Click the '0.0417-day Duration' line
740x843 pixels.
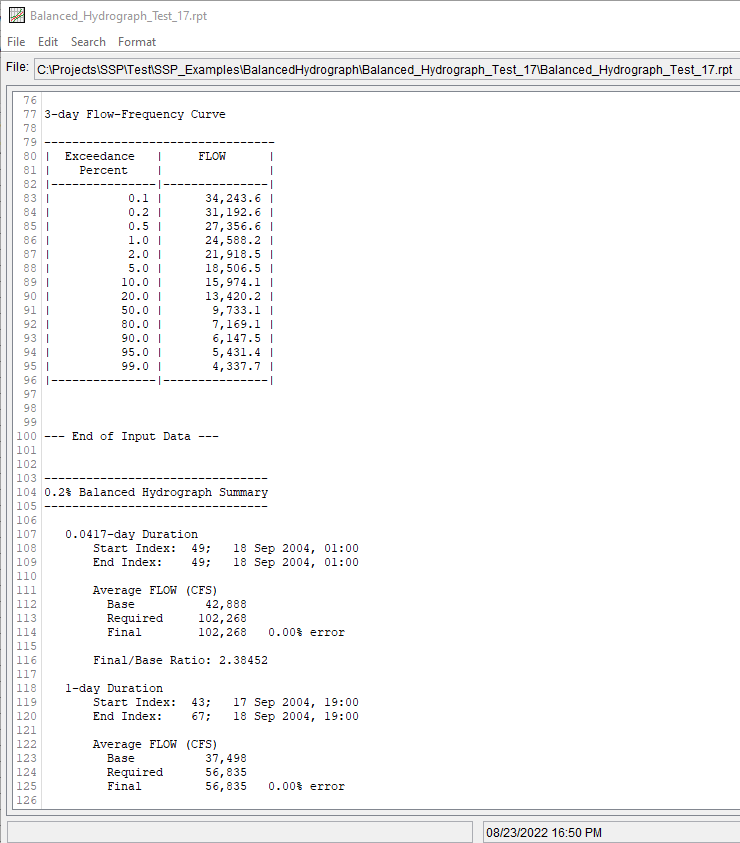[131, 534]
